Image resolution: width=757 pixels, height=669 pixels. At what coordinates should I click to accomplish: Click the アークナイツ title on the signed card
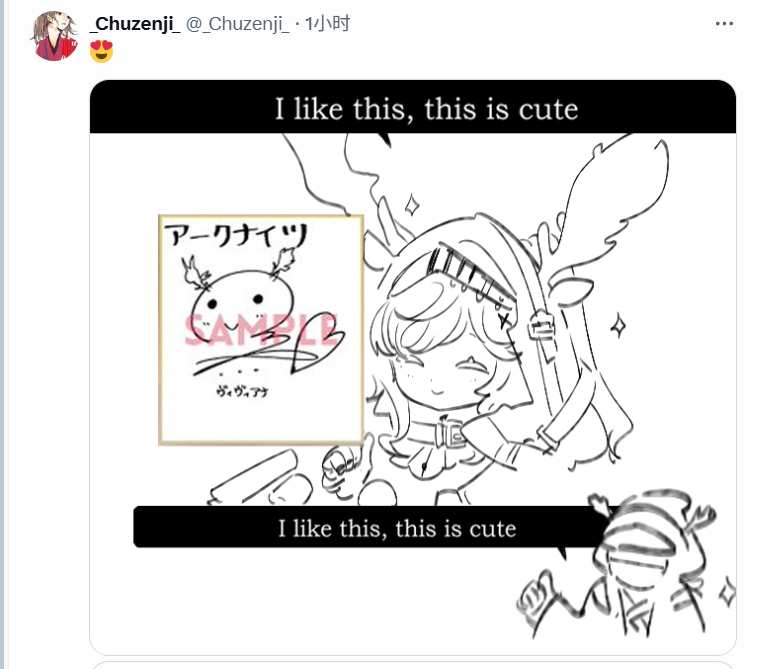pos(235,237)
